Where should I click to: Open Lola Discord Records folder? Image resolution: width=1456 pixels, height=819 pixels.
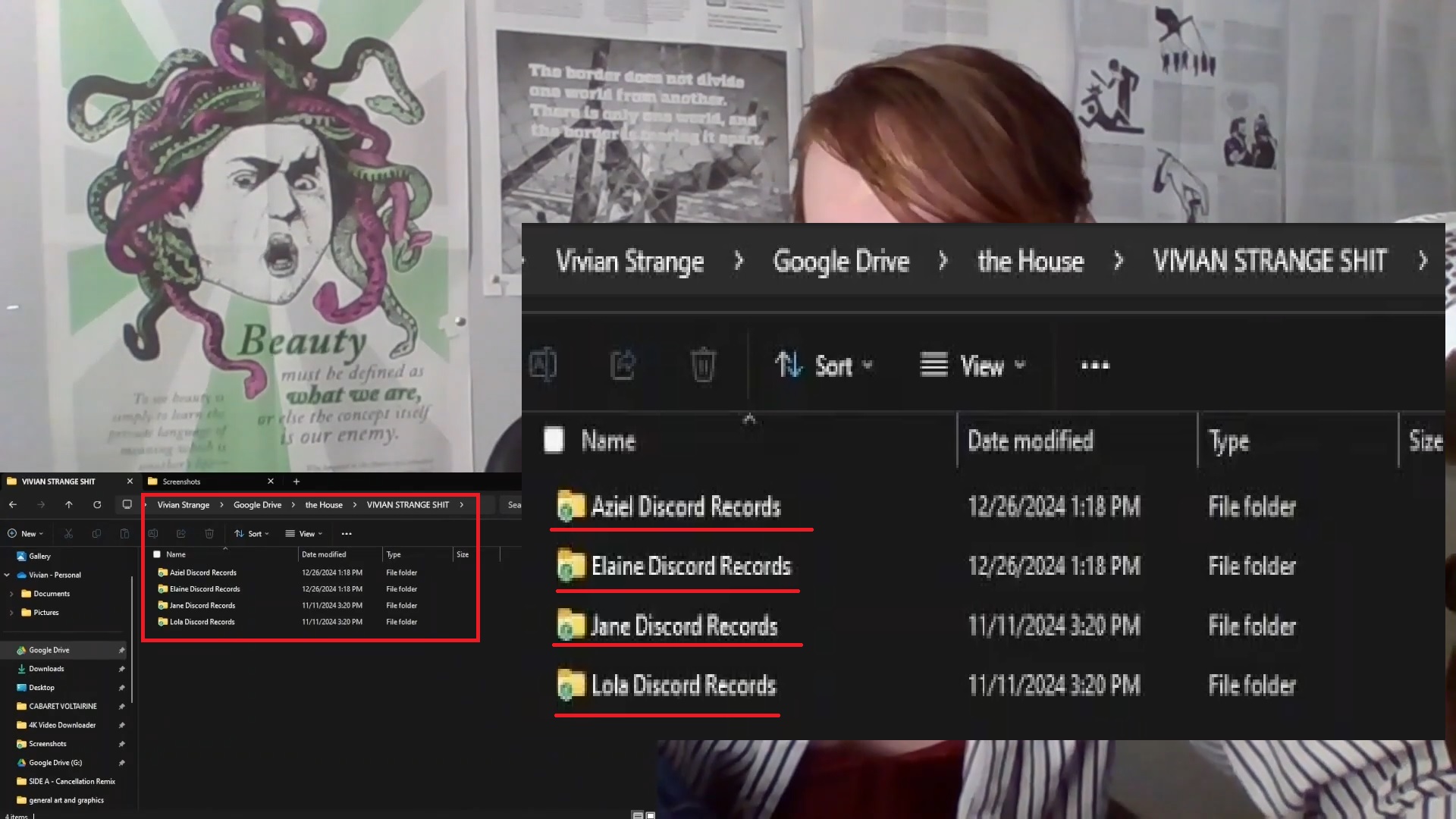(683, 685)
